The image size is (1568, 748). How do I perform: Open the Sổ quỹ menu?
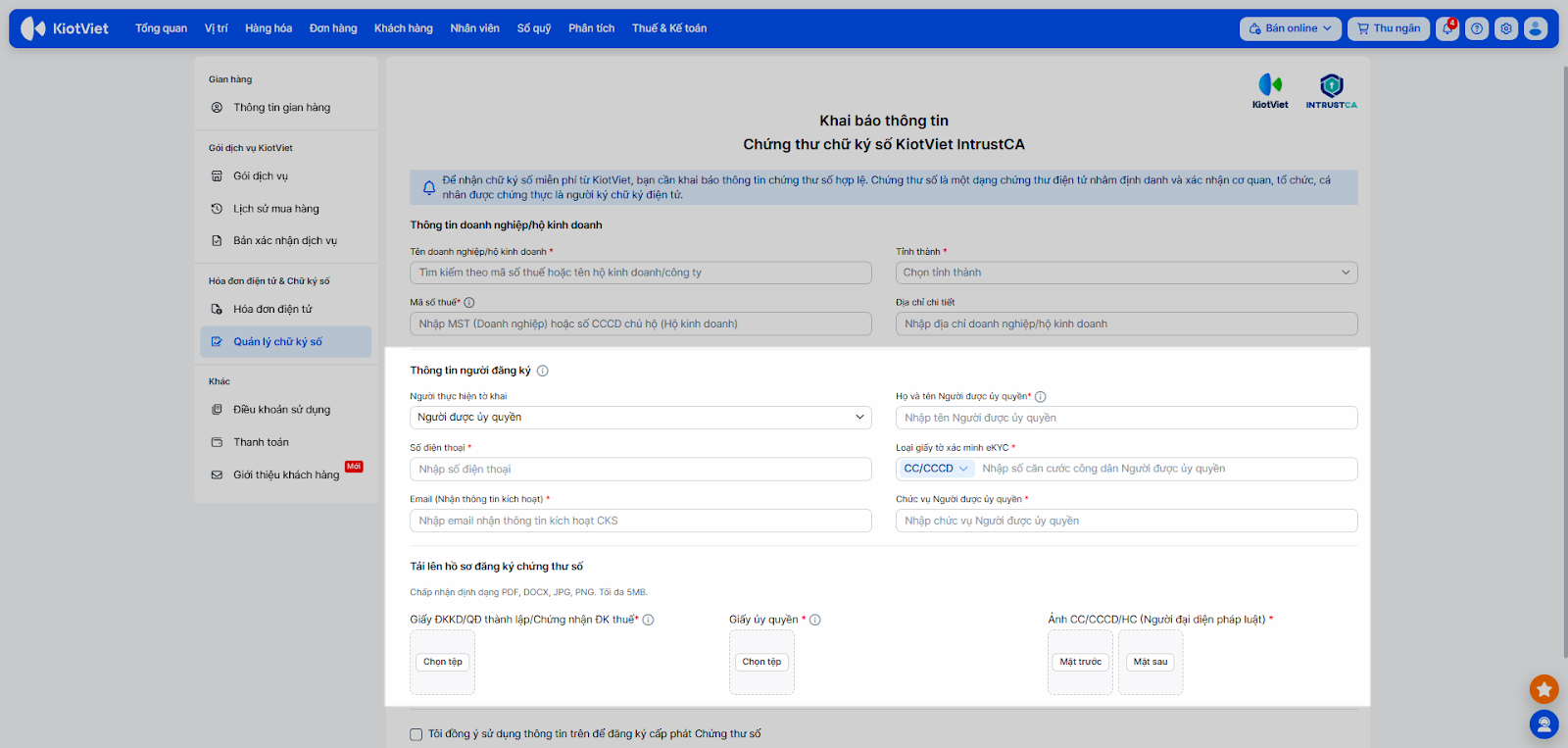534,28
